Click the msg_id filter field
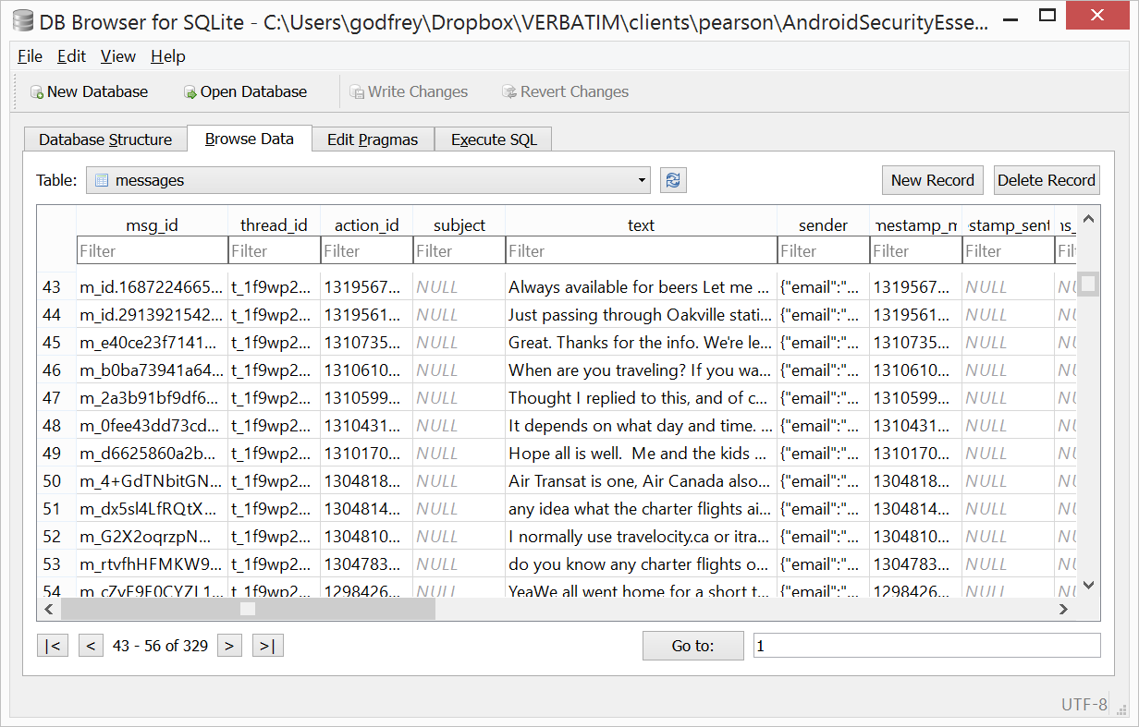Image resolution: width=1139 pixels, height=727 pixels. click(152, 251)
